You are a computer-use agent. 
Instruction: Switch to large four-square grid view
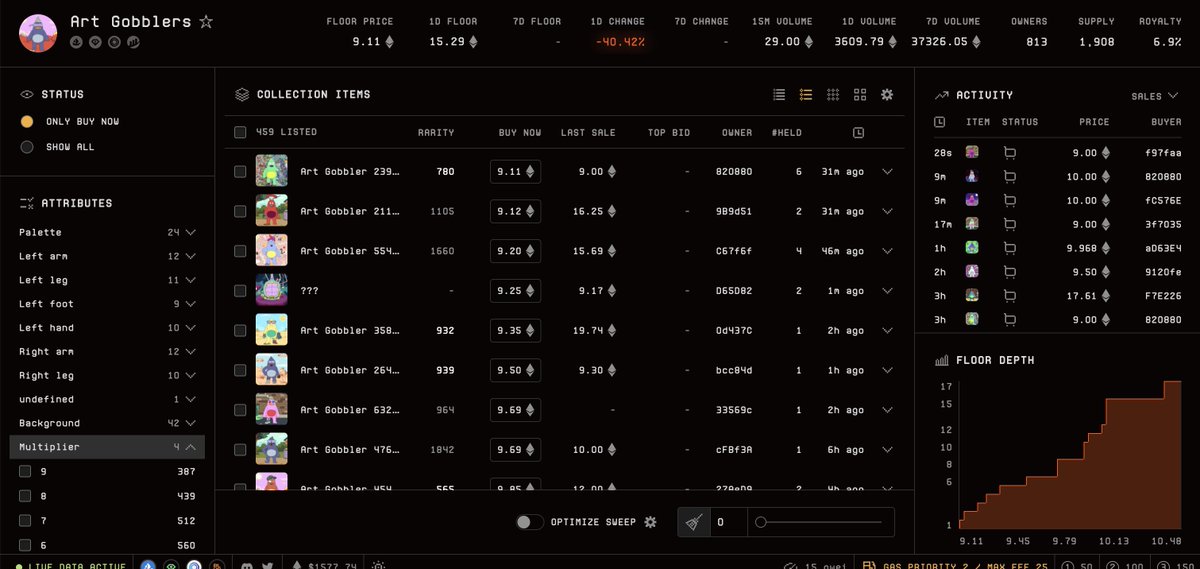click(860, 94)
